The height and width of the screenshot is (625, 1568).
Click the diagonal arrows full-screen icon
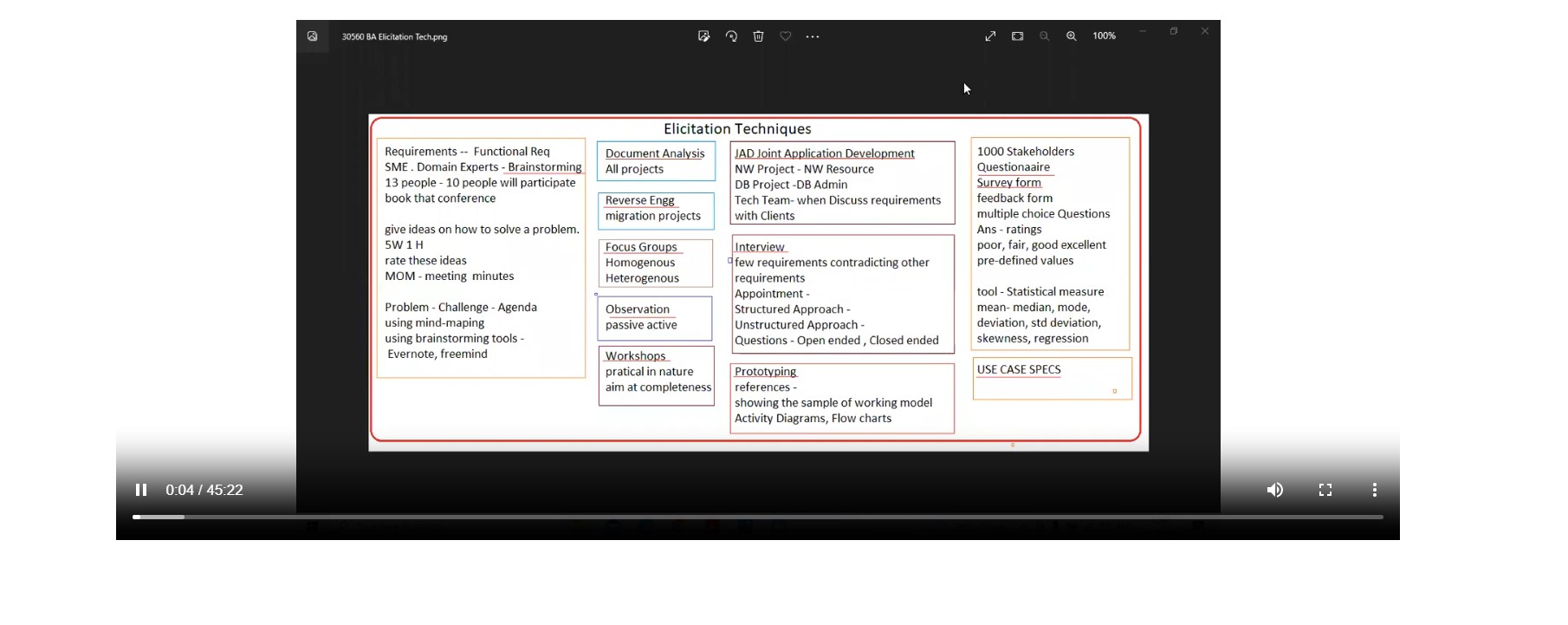990,36
